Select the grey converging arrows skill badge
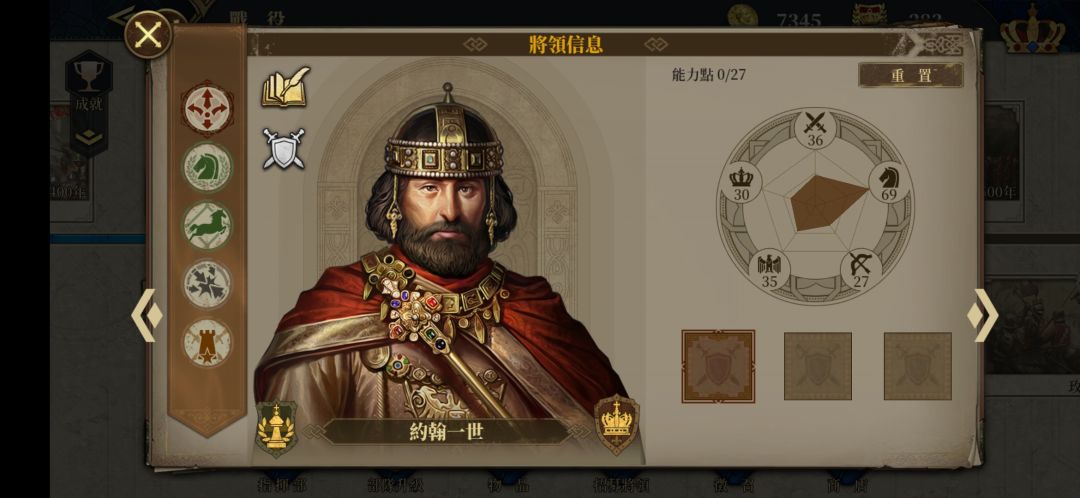Screen dimensions: 1080x498 coord(207,284)
